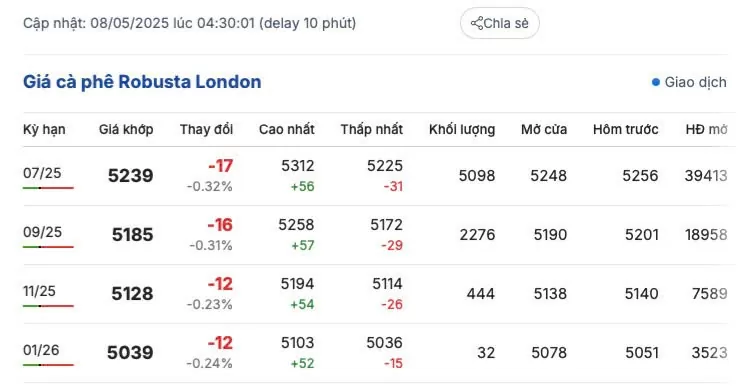Click the Hôm trước column header

[x=625, y=129]
